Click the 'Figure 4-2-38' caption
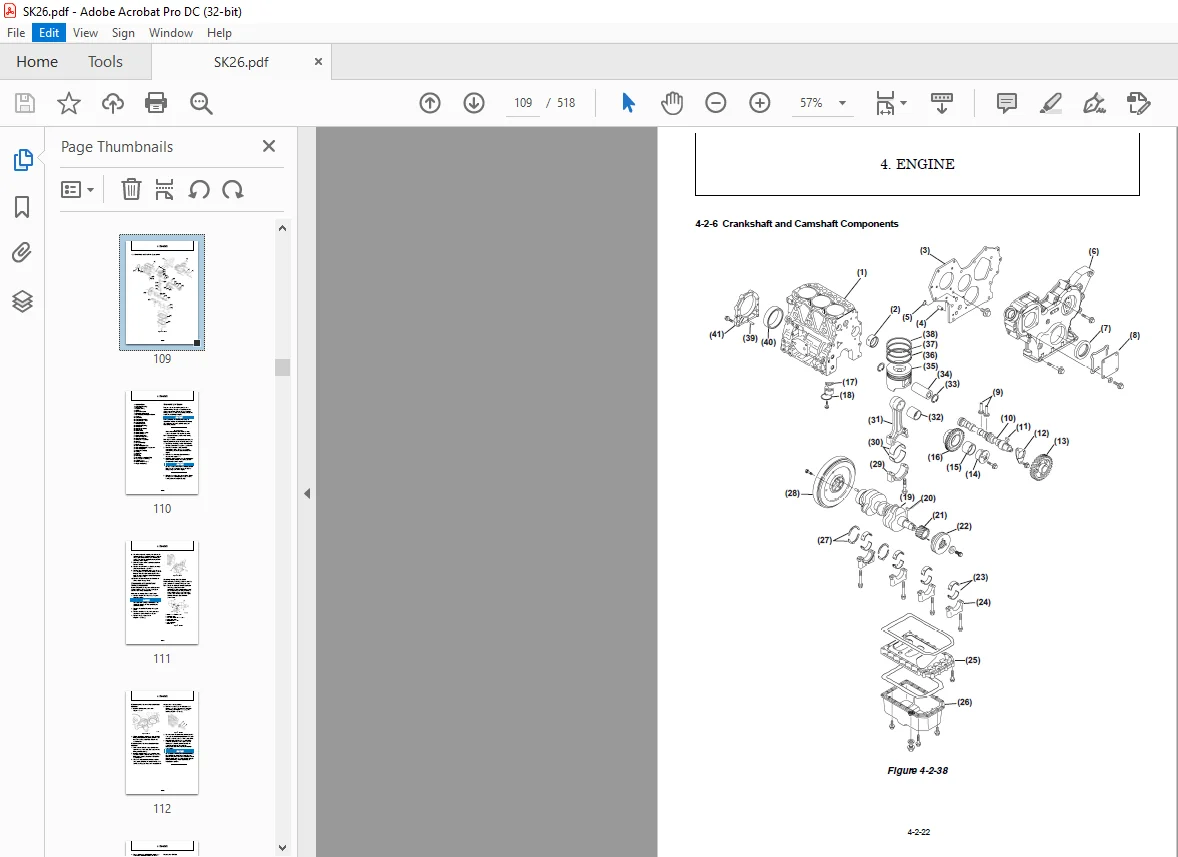1178x857 pixels. coord(917,771)
